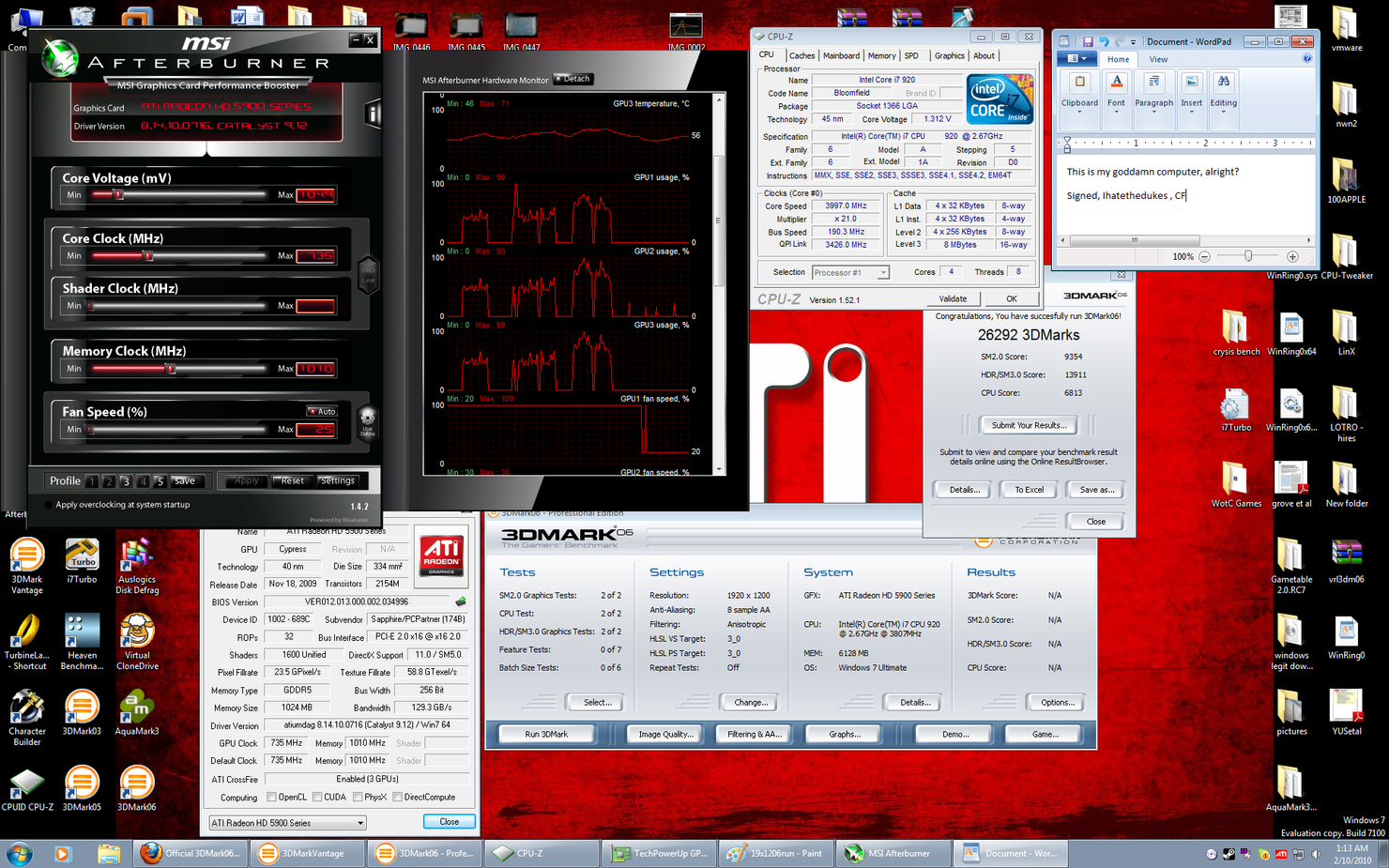Click the zoom out minus in WordPad
Screen dimensions: 1389x868
pyautogui.click(x=1204, y=256)
